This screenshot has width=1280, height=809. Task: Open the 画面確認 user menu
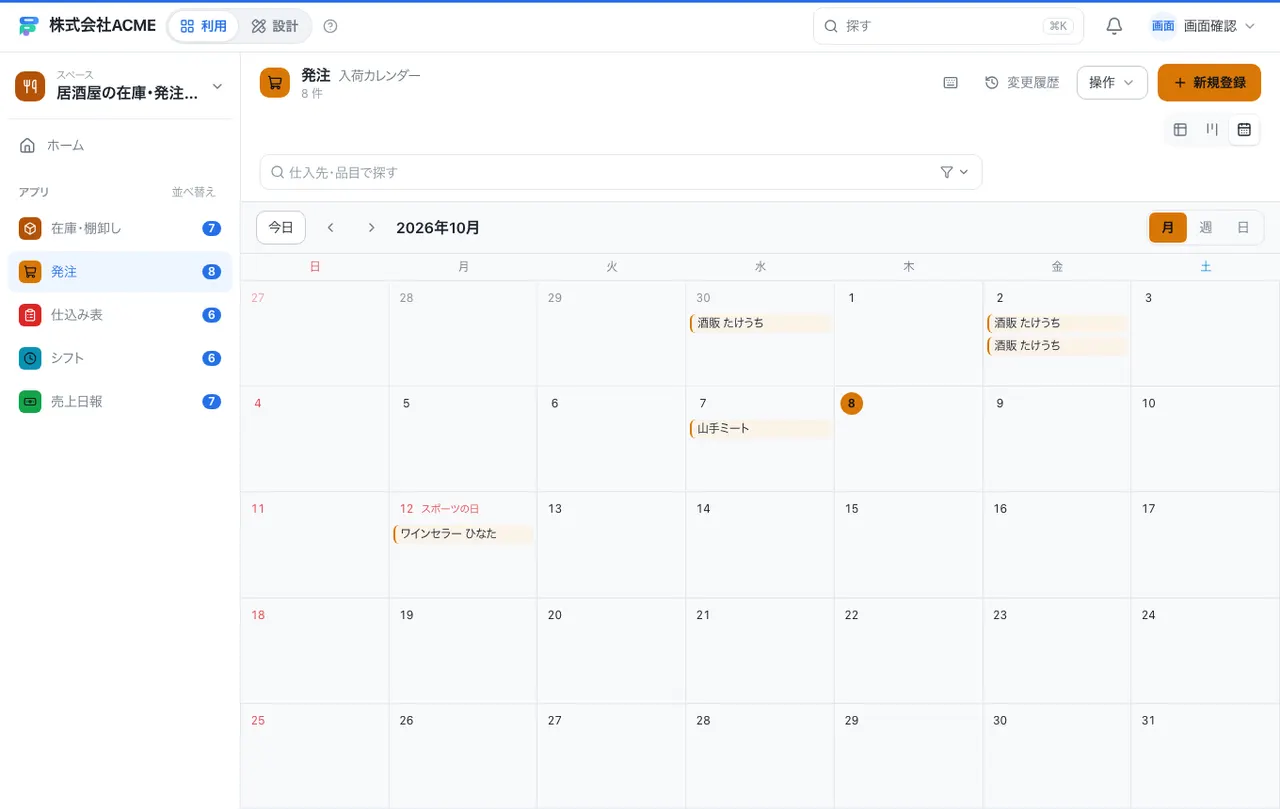pos(1204,26)
